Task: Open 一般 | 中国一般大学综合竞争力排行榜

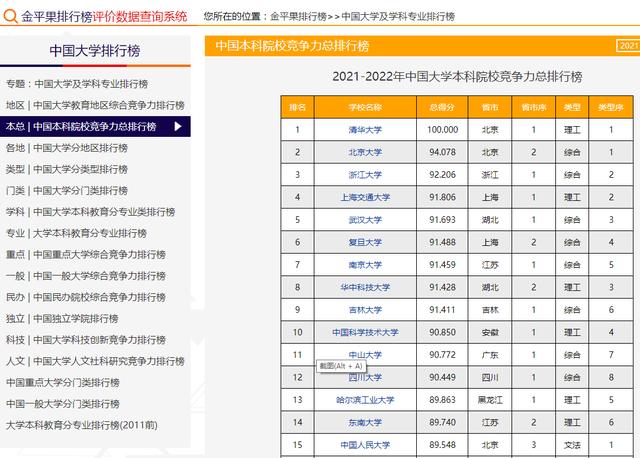Action: [x=86, y=276]
